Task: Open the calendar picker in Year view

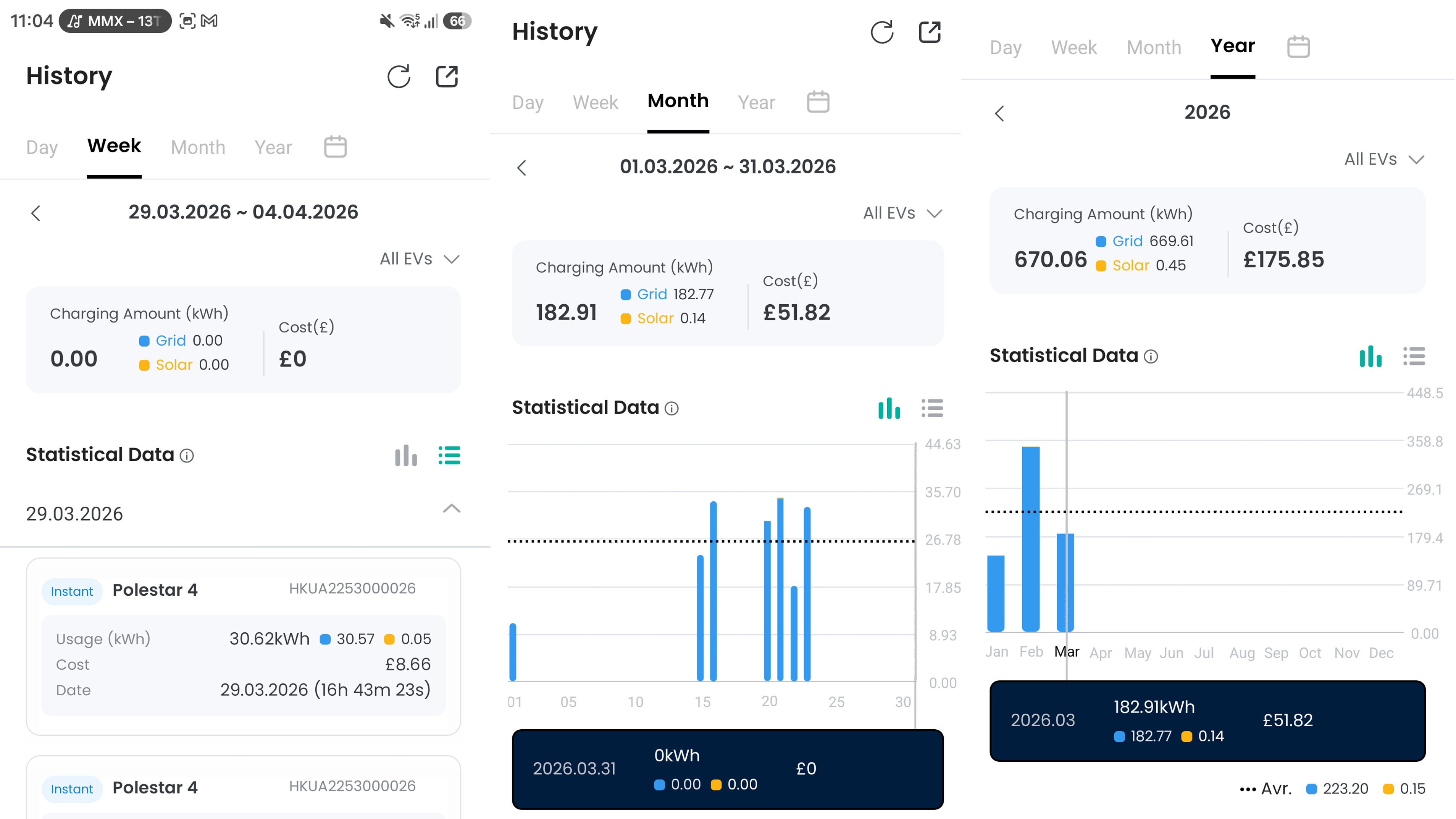Action: [1298, 46]
